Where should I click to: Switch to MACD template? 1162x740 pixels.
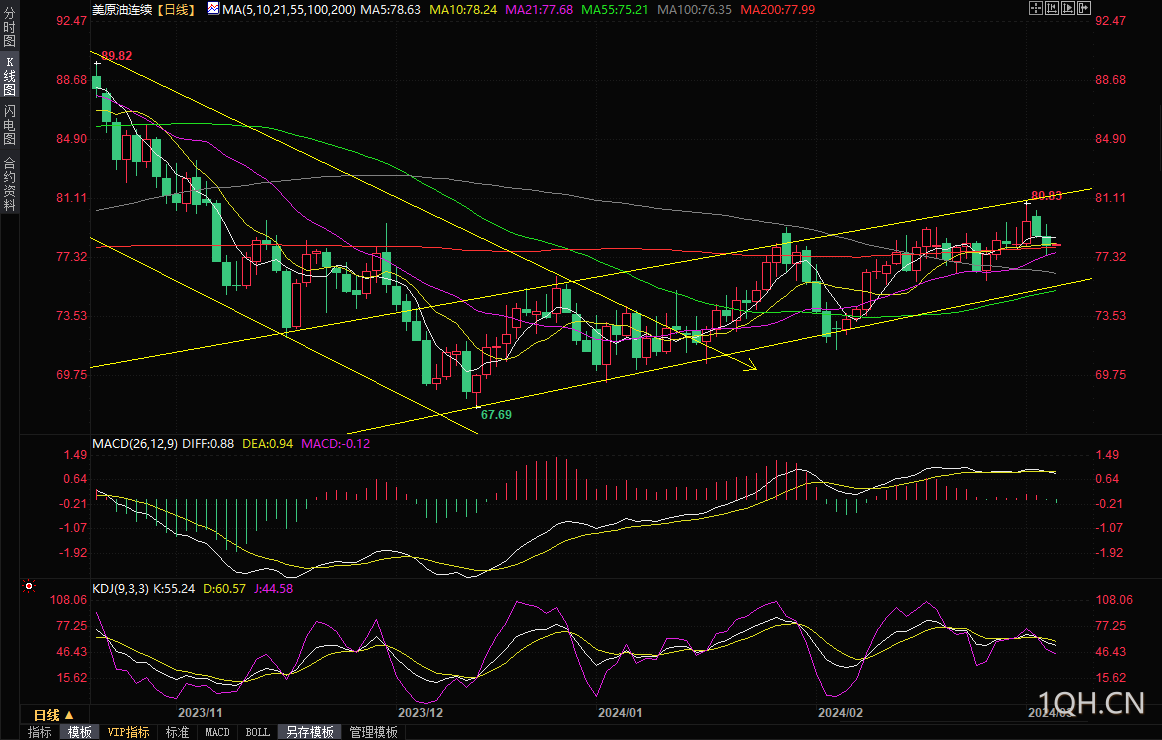click(217, 732)
